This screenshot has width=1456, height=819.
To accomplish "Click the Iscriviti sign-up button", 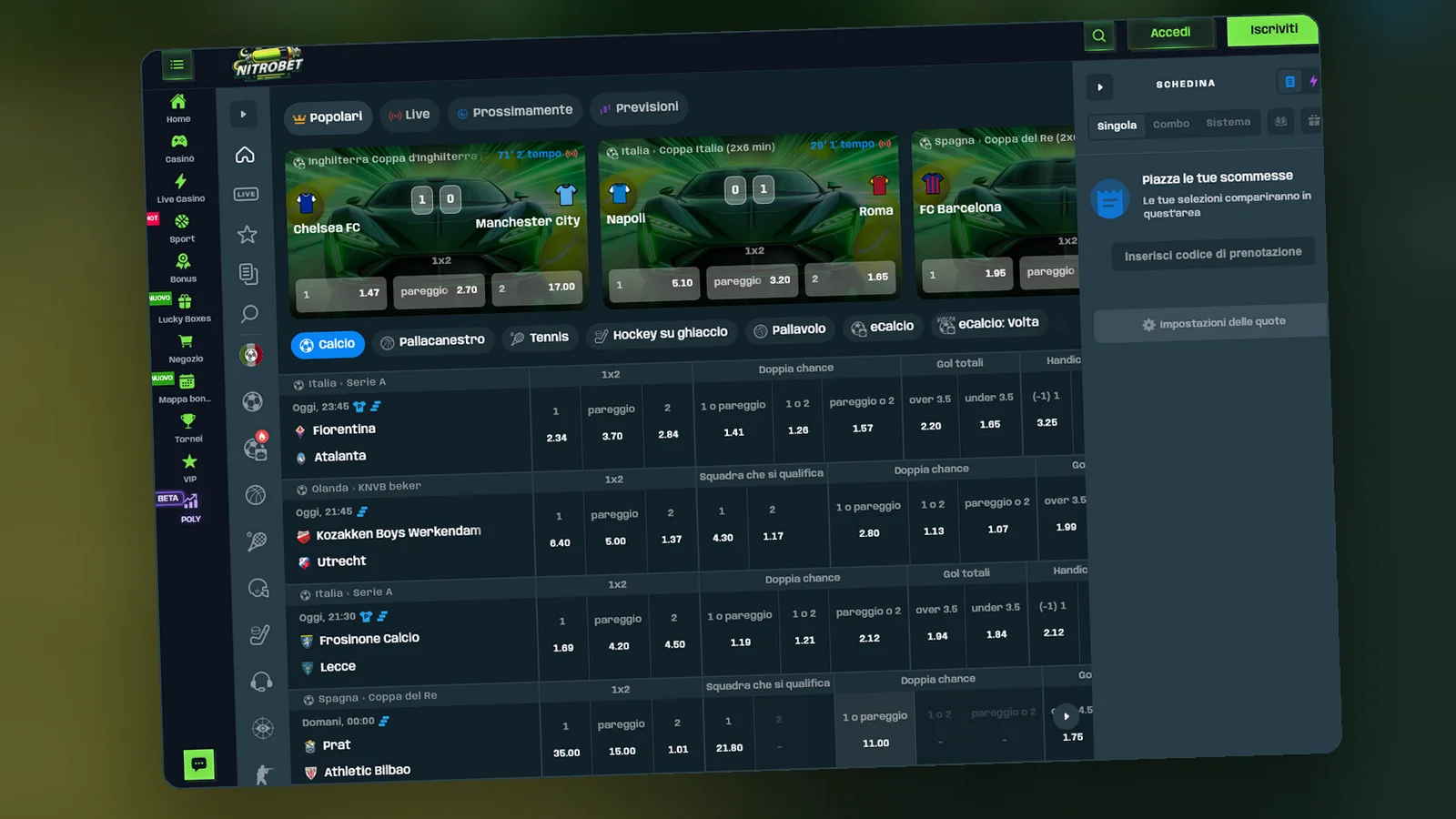I will click(x=1273, y=29).
